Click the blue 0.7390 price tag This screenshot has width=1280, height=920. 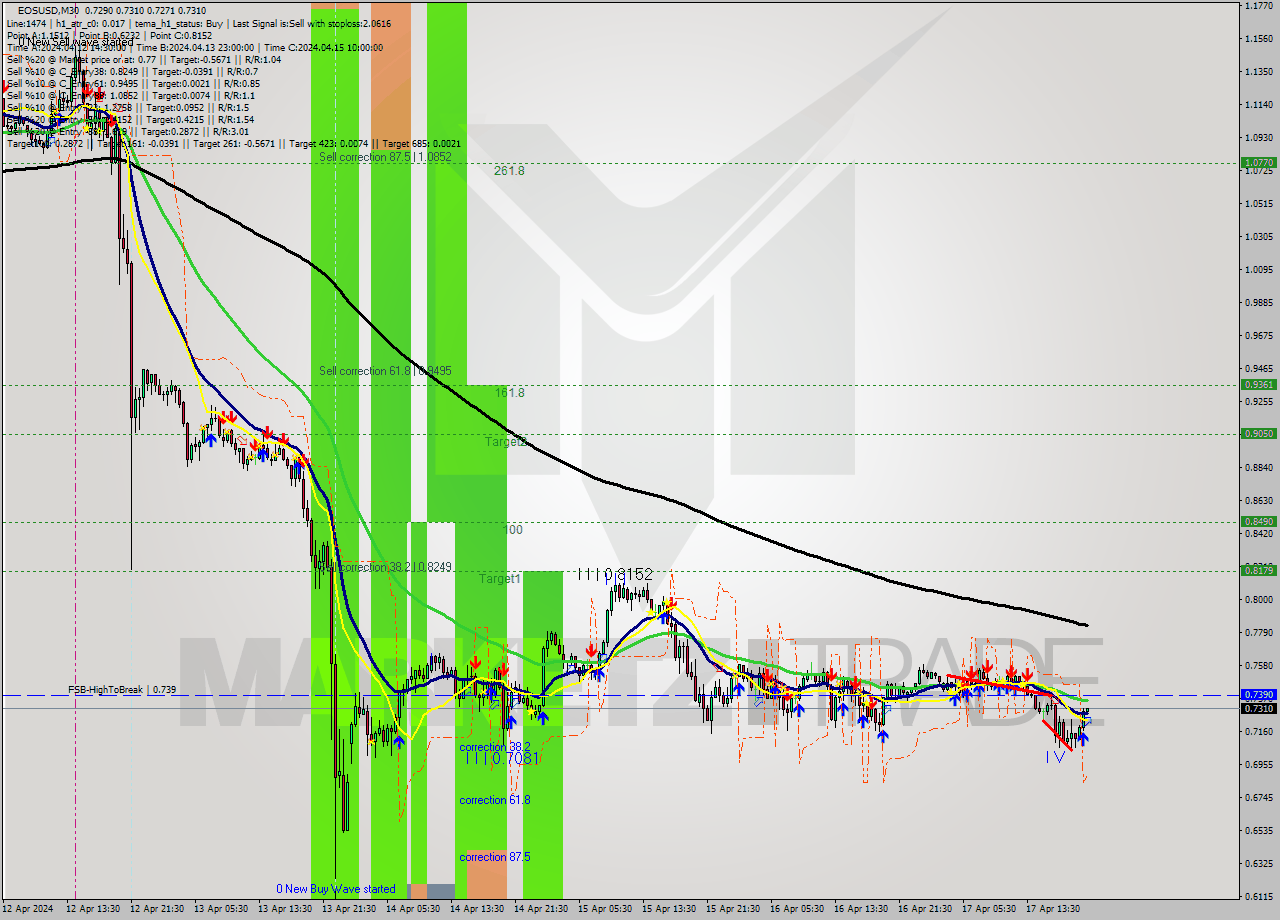coord(1258,694)
